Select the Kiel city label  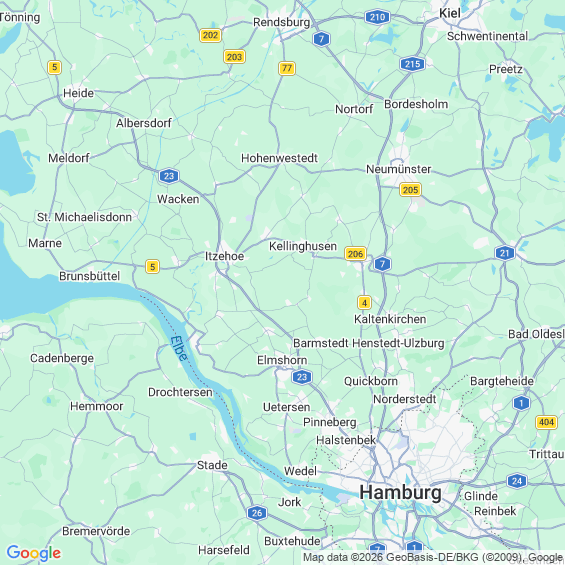pyautogui.click(x=450, y=13)
